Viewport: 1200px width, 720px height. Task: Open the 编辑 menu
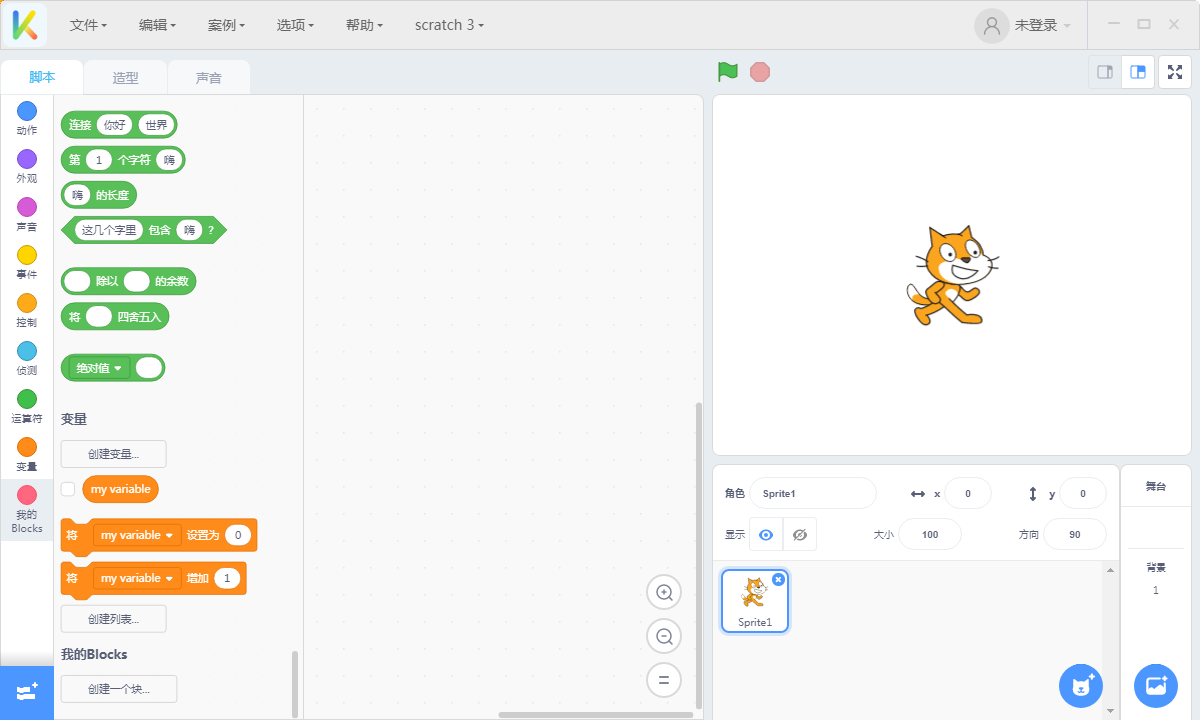pos(157,25)
